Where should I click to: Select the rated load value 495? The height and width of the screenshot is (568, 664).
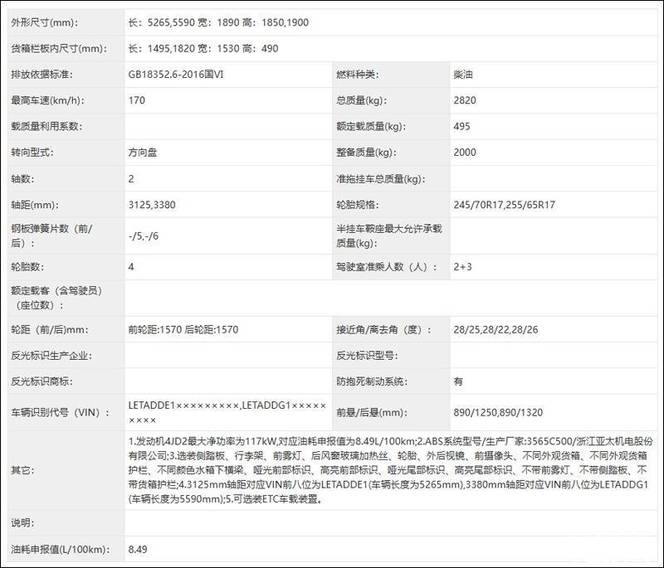tap(462, 126)
